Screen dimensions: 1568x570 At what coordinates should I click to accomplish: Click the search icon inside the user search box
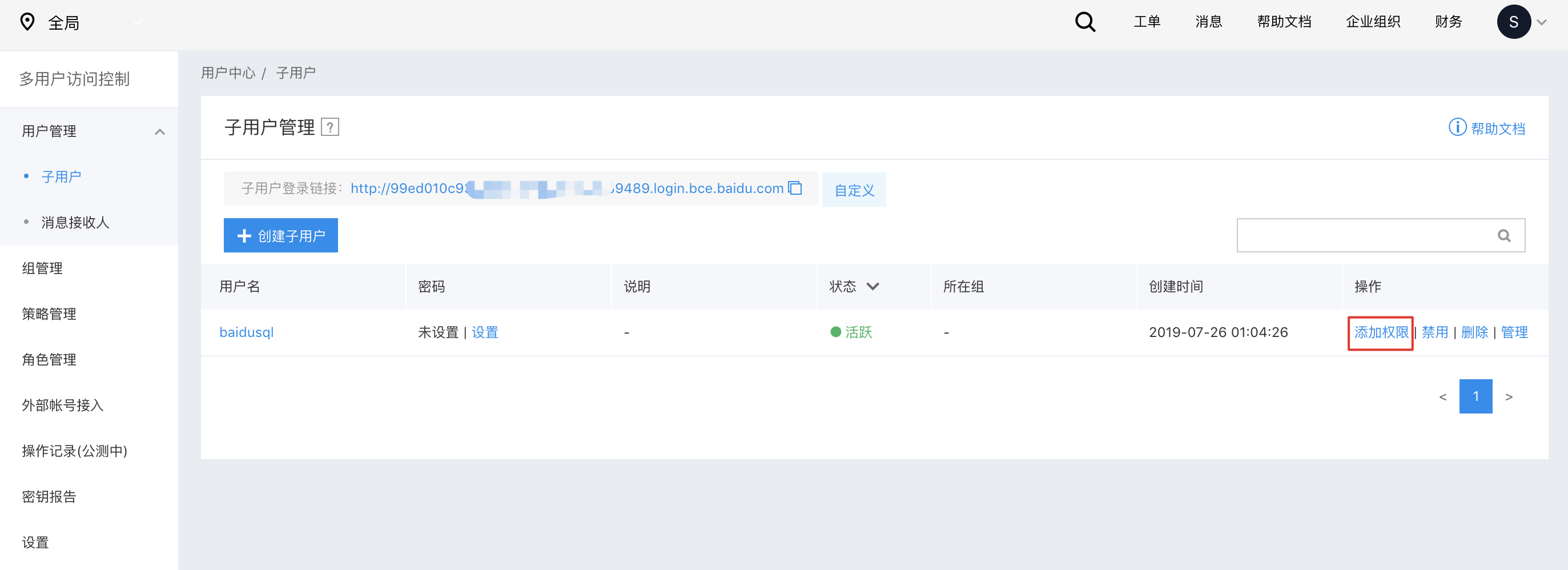point(1504,236)
